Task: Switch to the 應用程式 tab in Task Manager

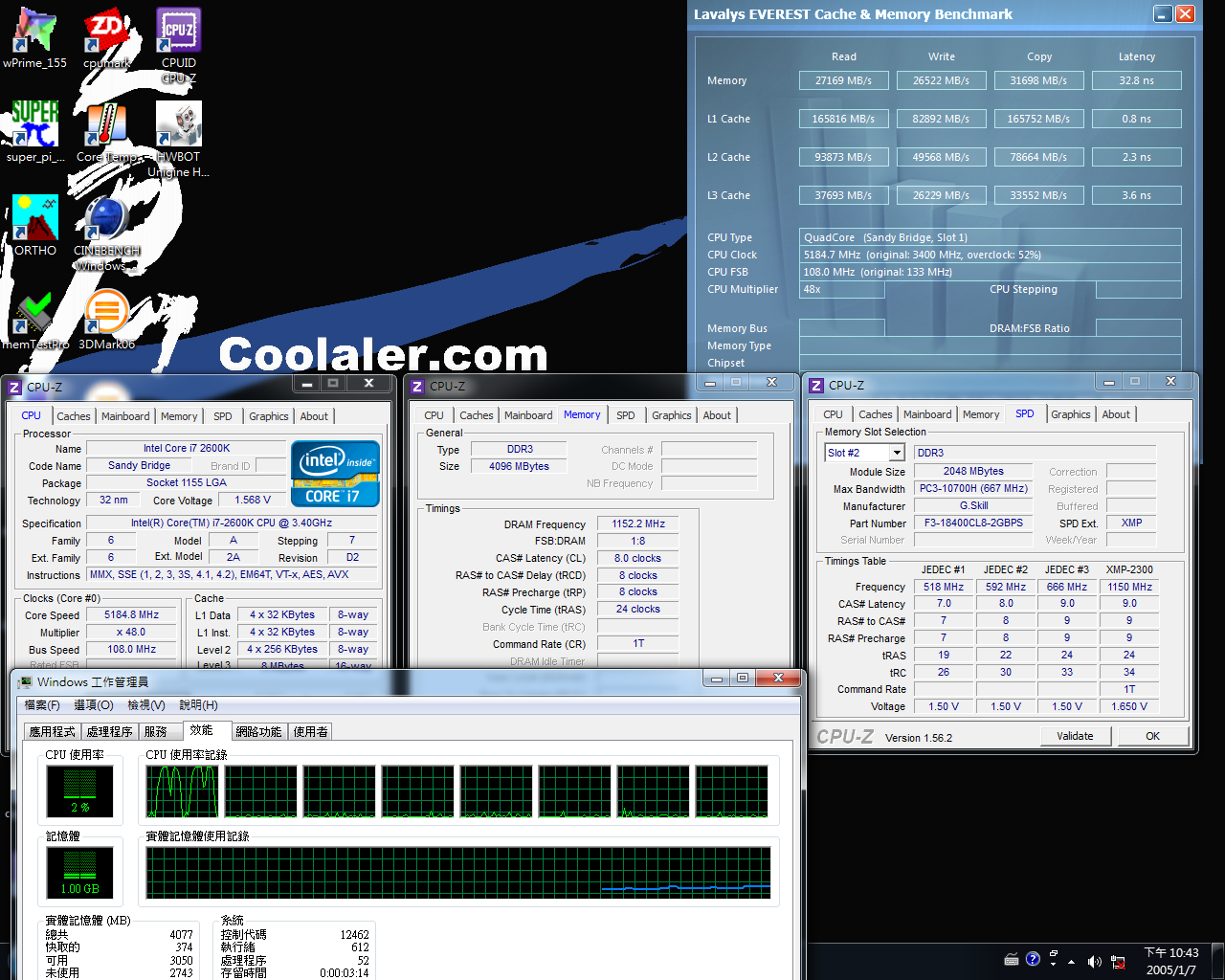Action: coord(52,732)
